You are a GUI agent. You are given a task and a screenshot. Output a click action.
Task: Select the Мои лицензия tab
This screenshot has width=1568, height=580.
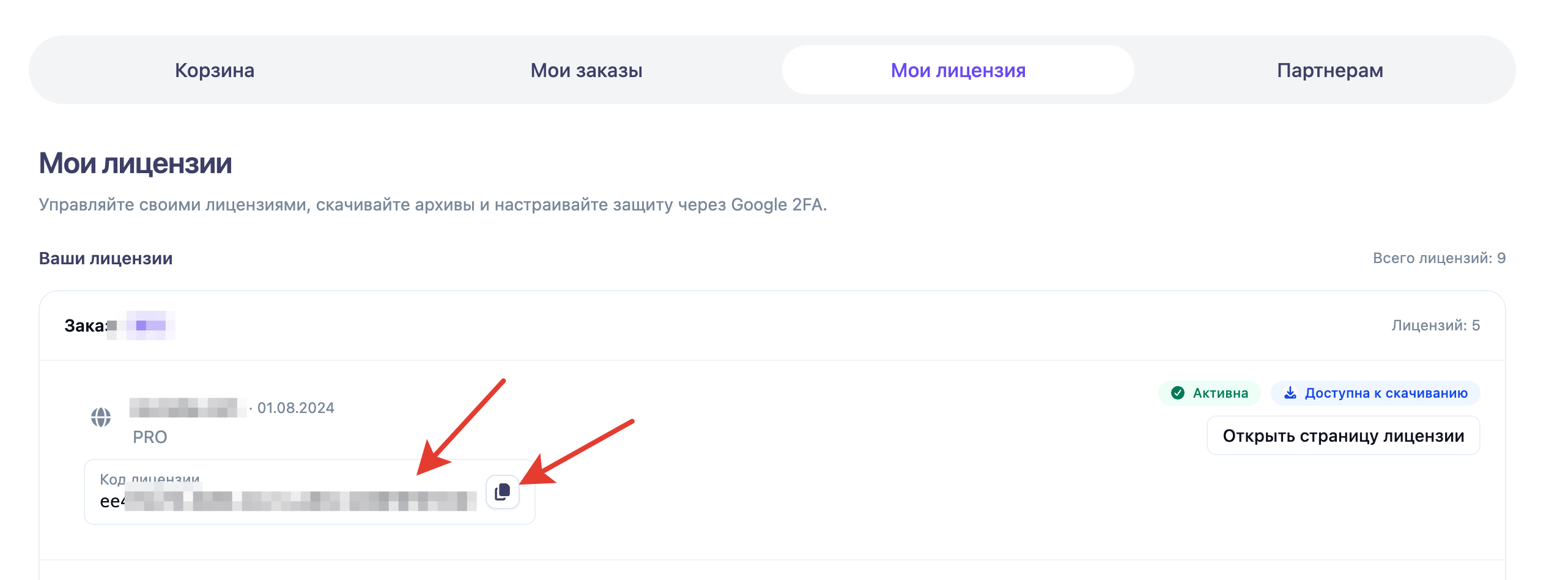958,70
